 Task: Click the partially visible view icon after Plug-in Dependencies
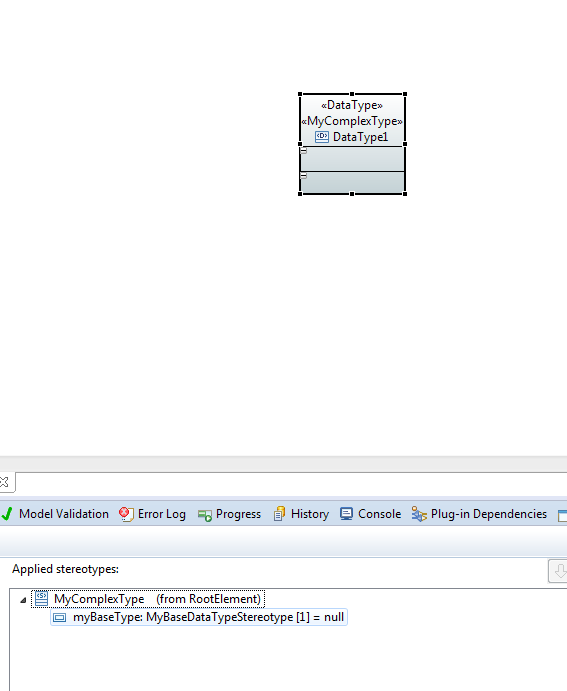click(x=562, y=515)
